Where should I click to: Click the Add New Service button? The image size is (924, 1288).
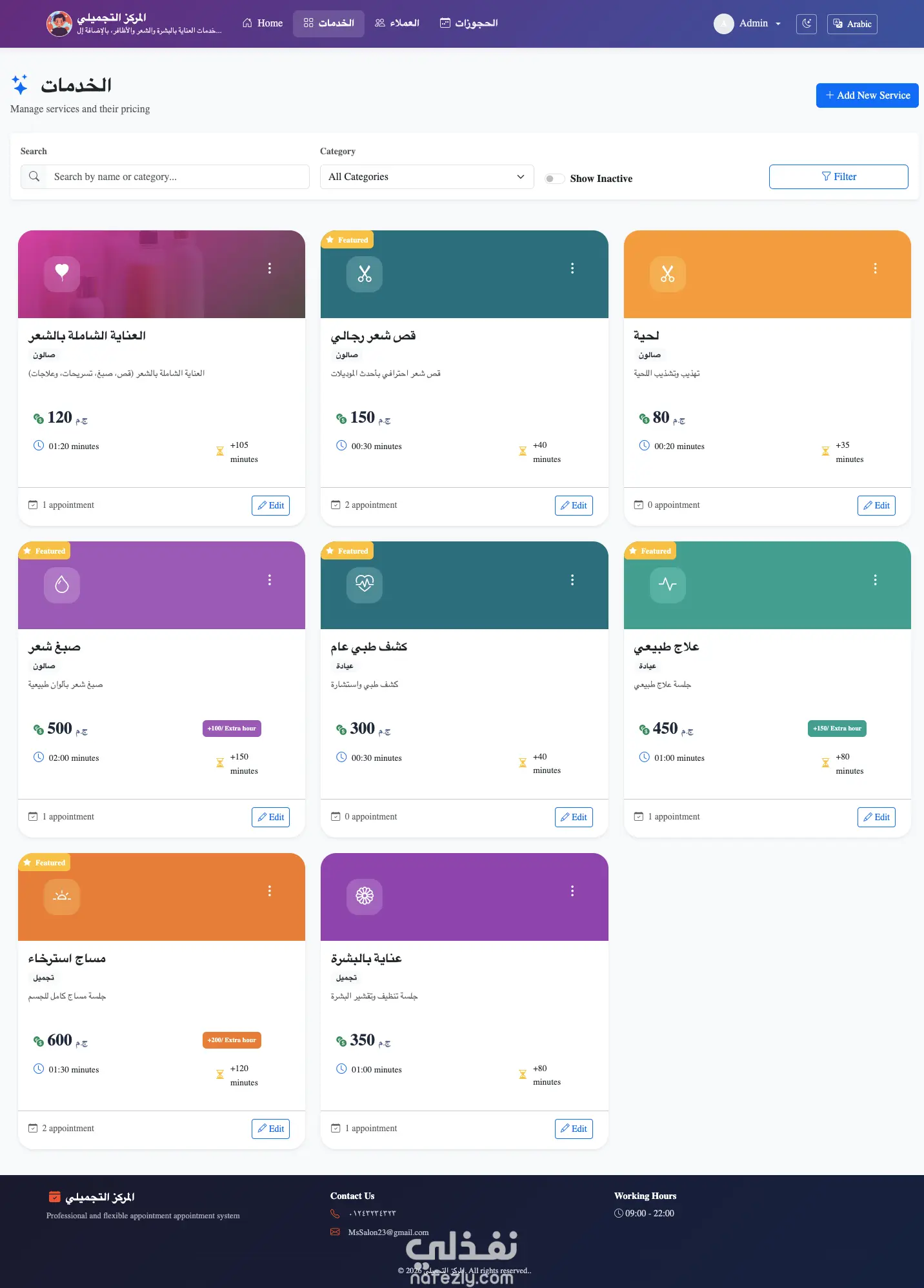pyautogui.click(x=867, y=96)
